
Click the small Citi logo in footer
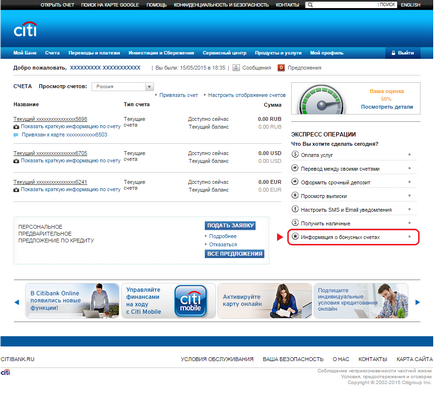pyautogui.click(x=5, y=372)
